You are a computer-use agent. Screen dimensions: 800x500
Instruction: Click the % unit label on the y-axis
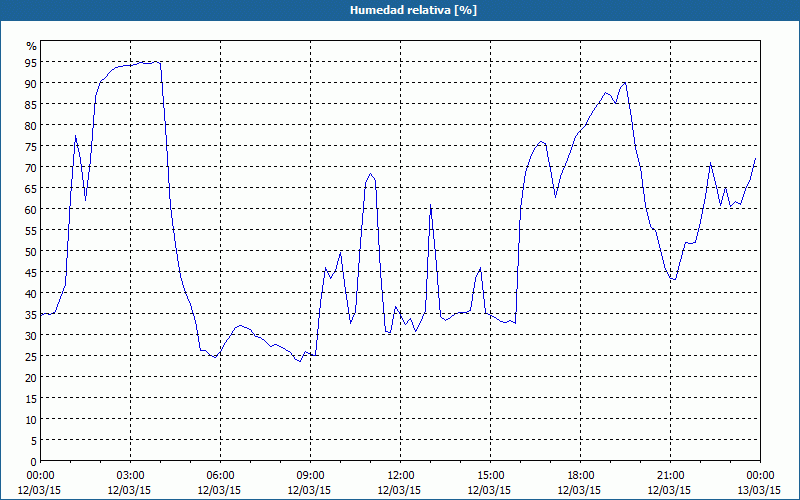pos(32,46)
